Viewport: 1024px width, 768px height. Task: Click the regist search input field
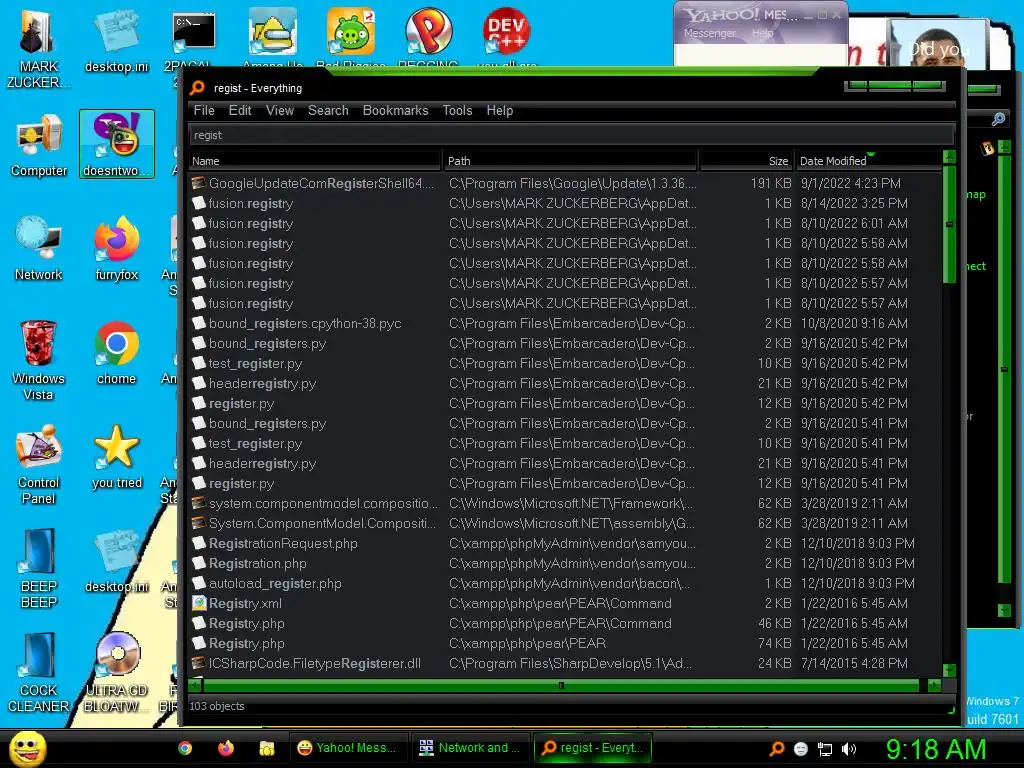(571, 135)
